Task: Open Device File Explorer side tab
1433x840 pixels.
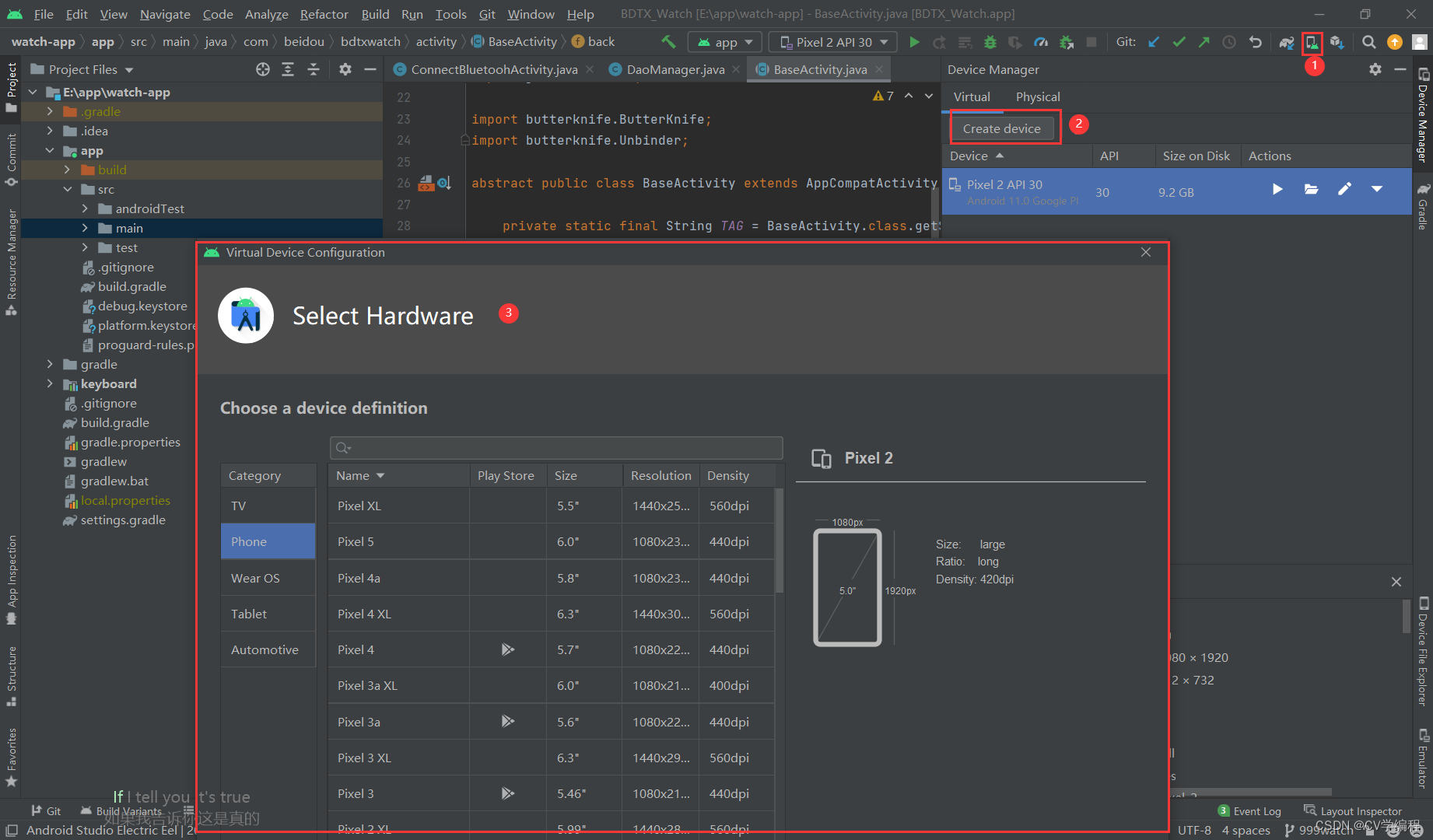Action: pyautogui.click(x=1423, y=653)
